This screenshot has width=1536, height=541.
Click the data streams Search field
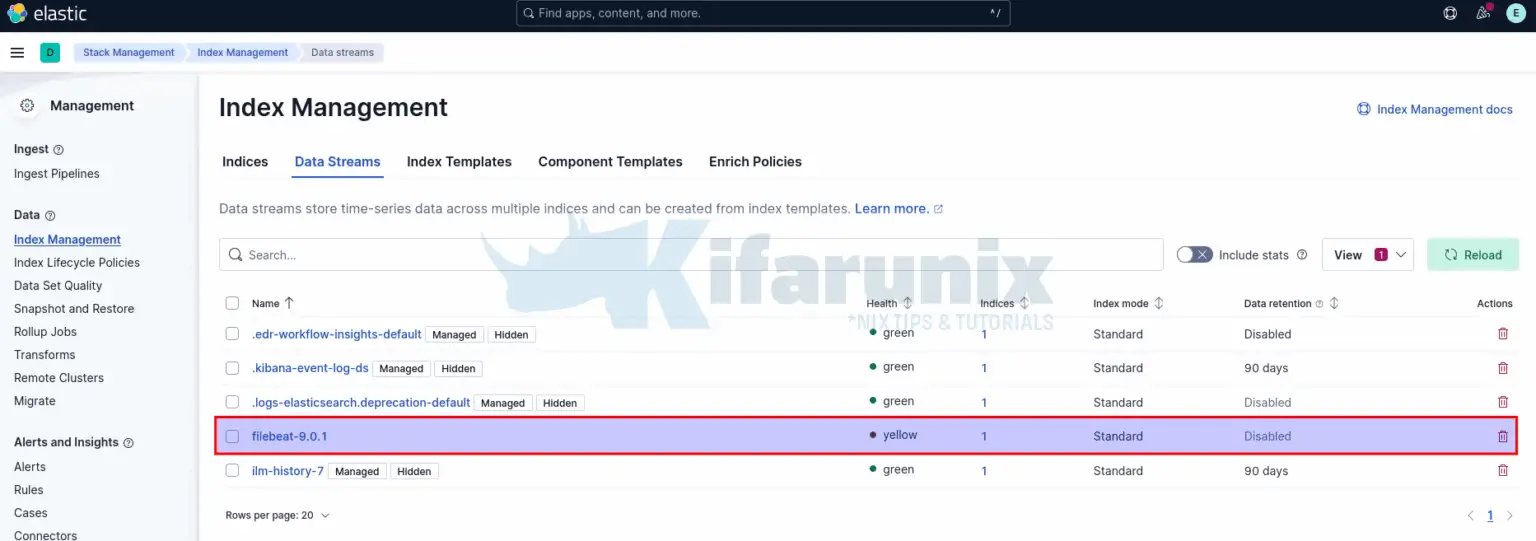[x=691, y=255]
